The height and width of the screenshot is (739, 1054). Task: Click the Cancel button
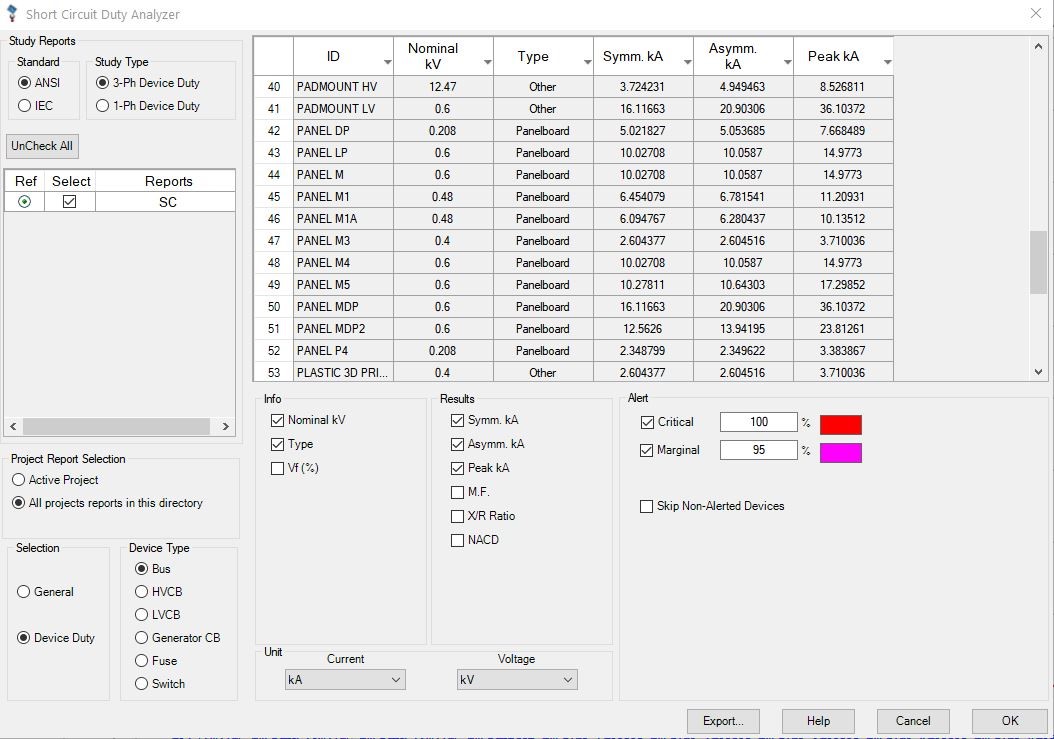913,721
